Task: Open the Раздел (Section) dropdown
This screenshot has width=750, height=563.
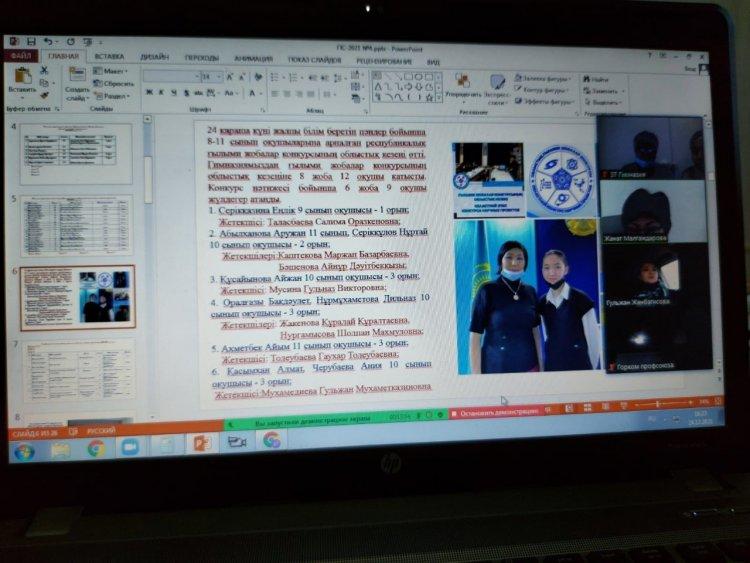Action: tap(111, 96)
